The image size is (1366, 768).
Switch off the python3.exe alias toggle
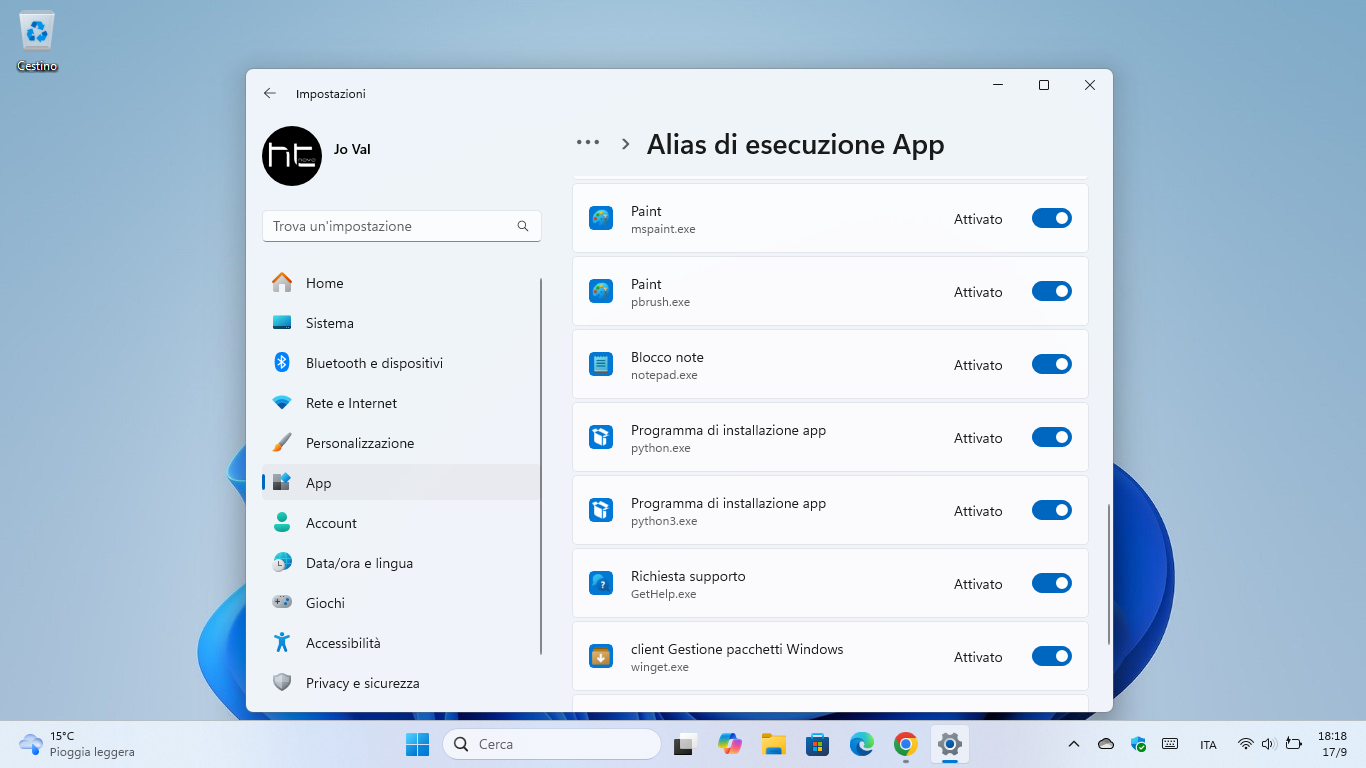point(1052,510)
